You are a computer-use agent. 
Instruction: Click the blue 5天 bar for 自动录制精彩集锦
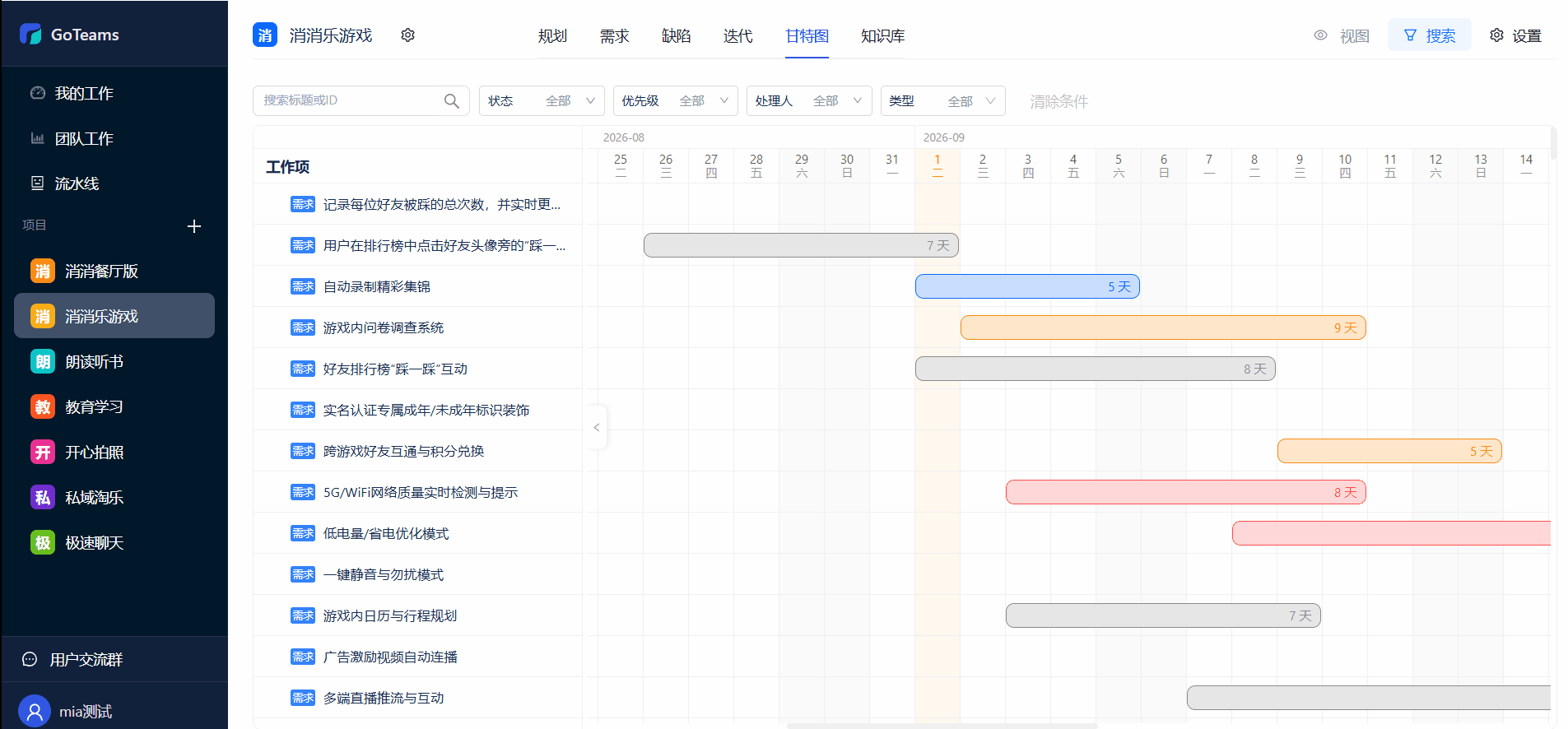click(1027, 286)
